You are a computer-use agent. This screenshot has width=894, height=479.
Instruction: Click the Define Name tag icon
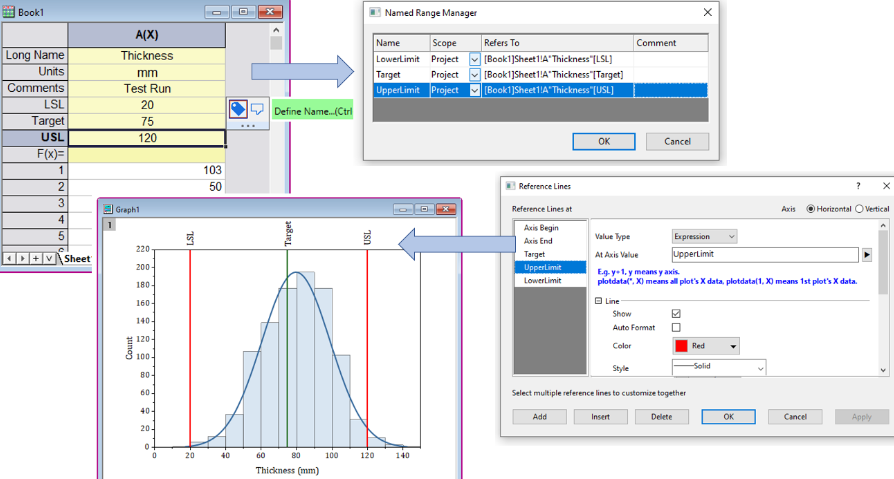click(239, 109)
